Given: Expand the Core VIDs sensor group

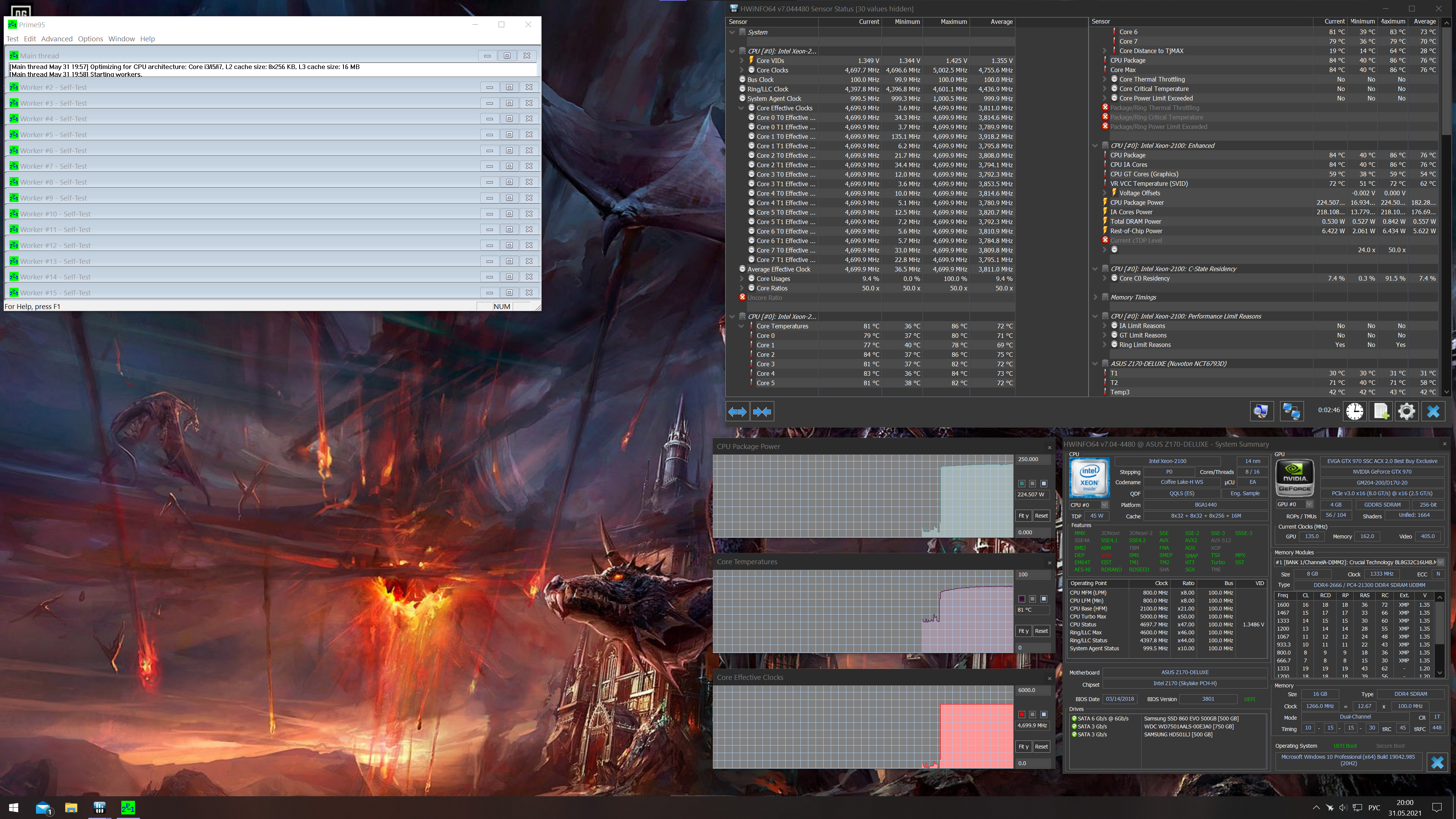Looking at the screenshot, I should point(742,61).
